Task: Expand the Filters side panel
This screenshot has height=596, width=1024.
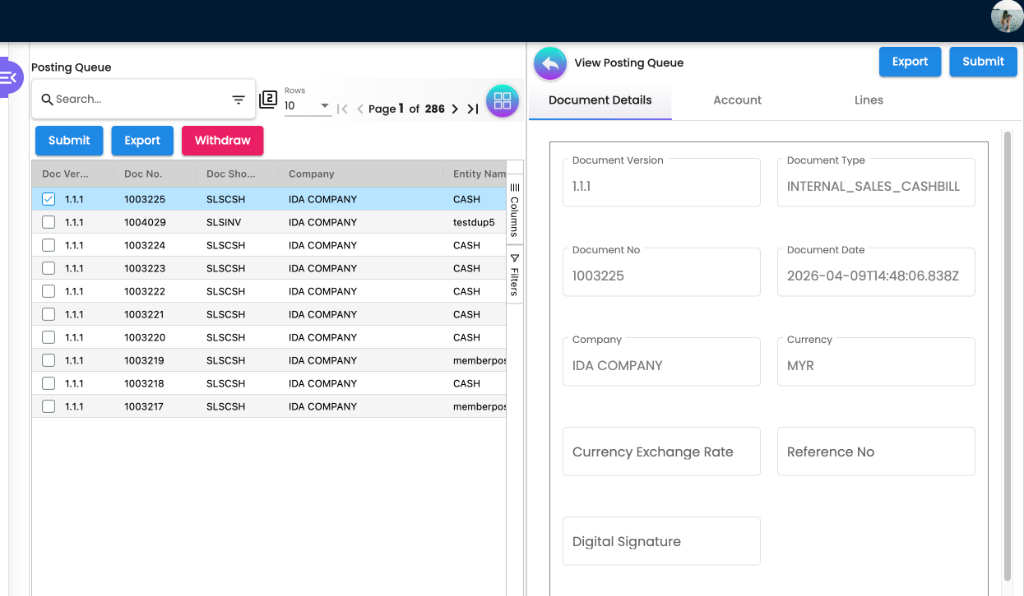Action: (514, 277)
